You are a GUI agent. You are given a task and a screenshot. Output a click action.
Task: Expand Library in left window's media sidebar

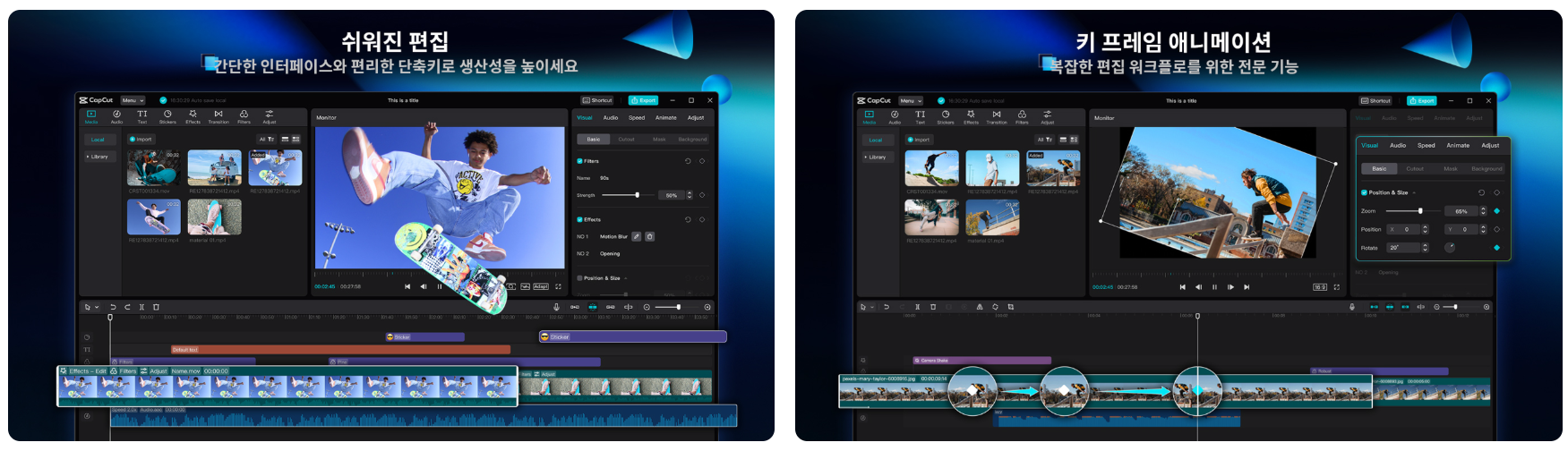(98, 157)
